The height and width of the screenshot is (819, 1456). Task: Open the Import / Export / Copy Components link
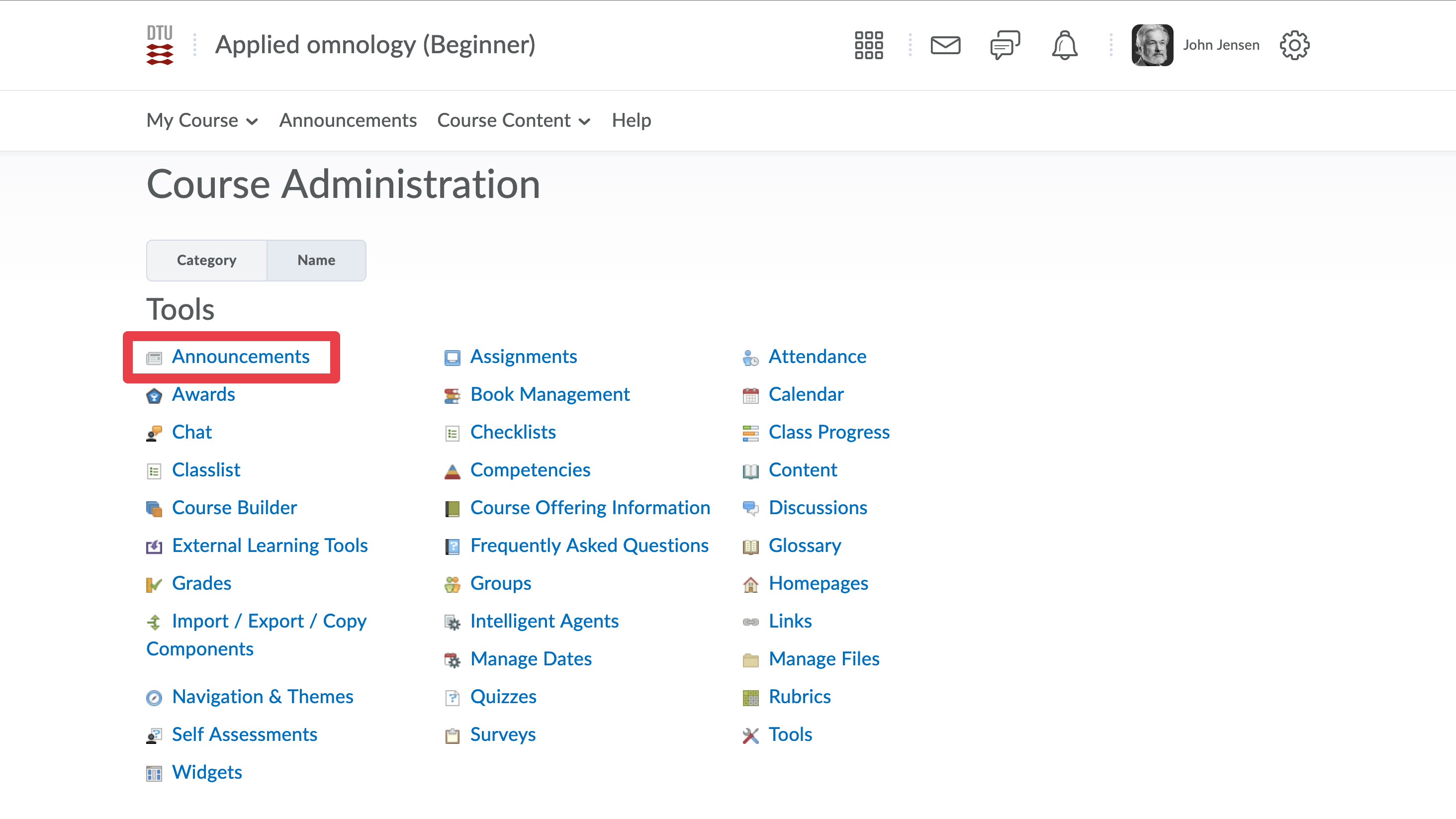[x=269, y=621]
